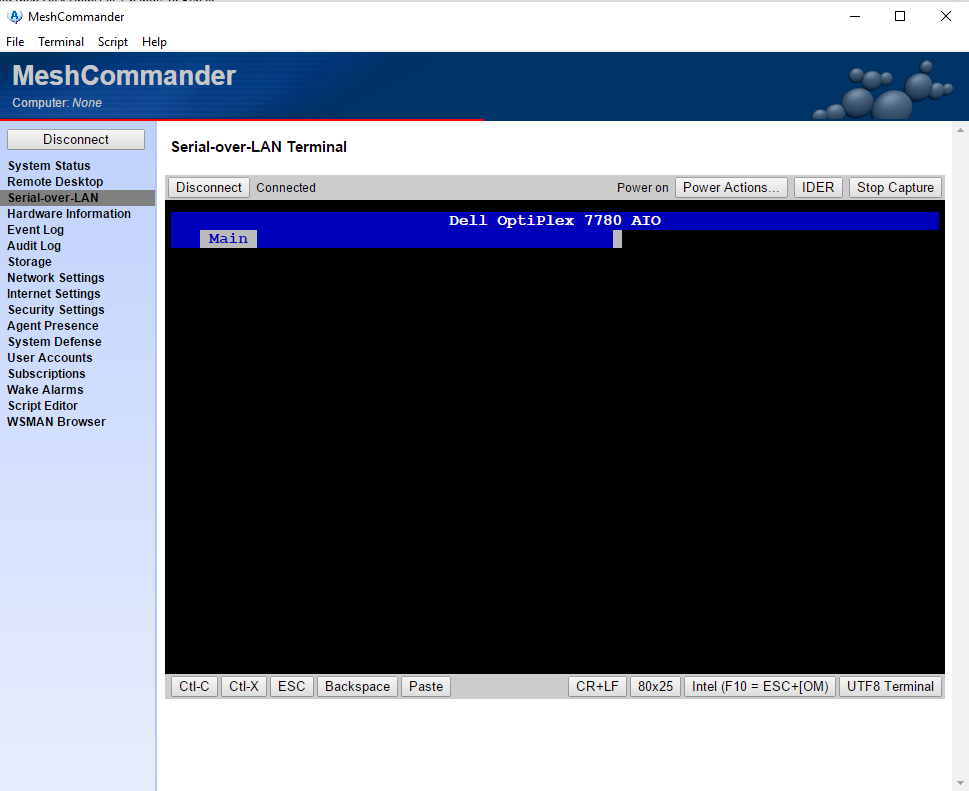The width and height of the screenshot is (969, 791).
Task: Toggle the 80x25 terminal size
Action: (x=656, y=687)
